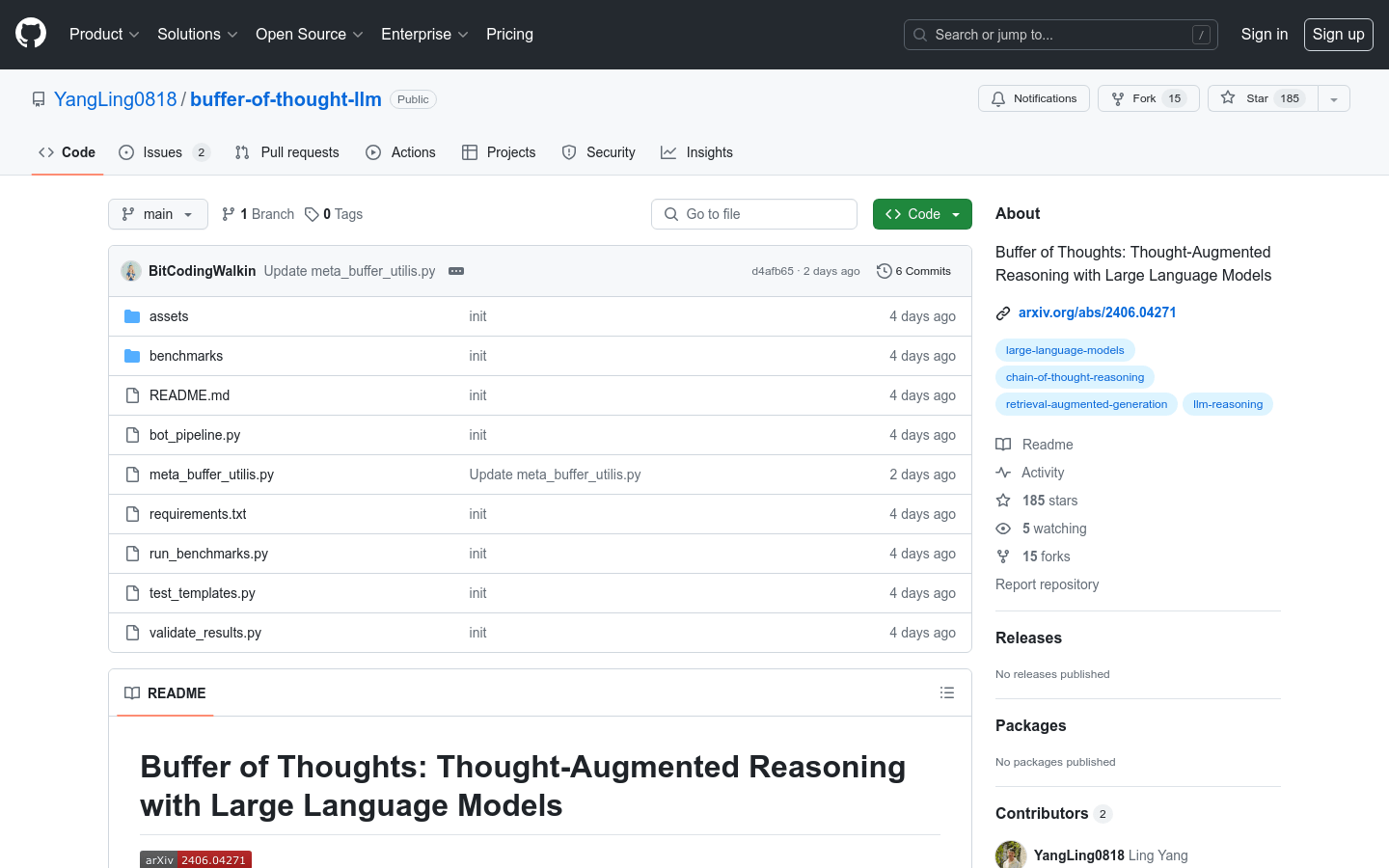View 15 forks list
This screenshot has height=868, width=1389.
click(1033, 556)
